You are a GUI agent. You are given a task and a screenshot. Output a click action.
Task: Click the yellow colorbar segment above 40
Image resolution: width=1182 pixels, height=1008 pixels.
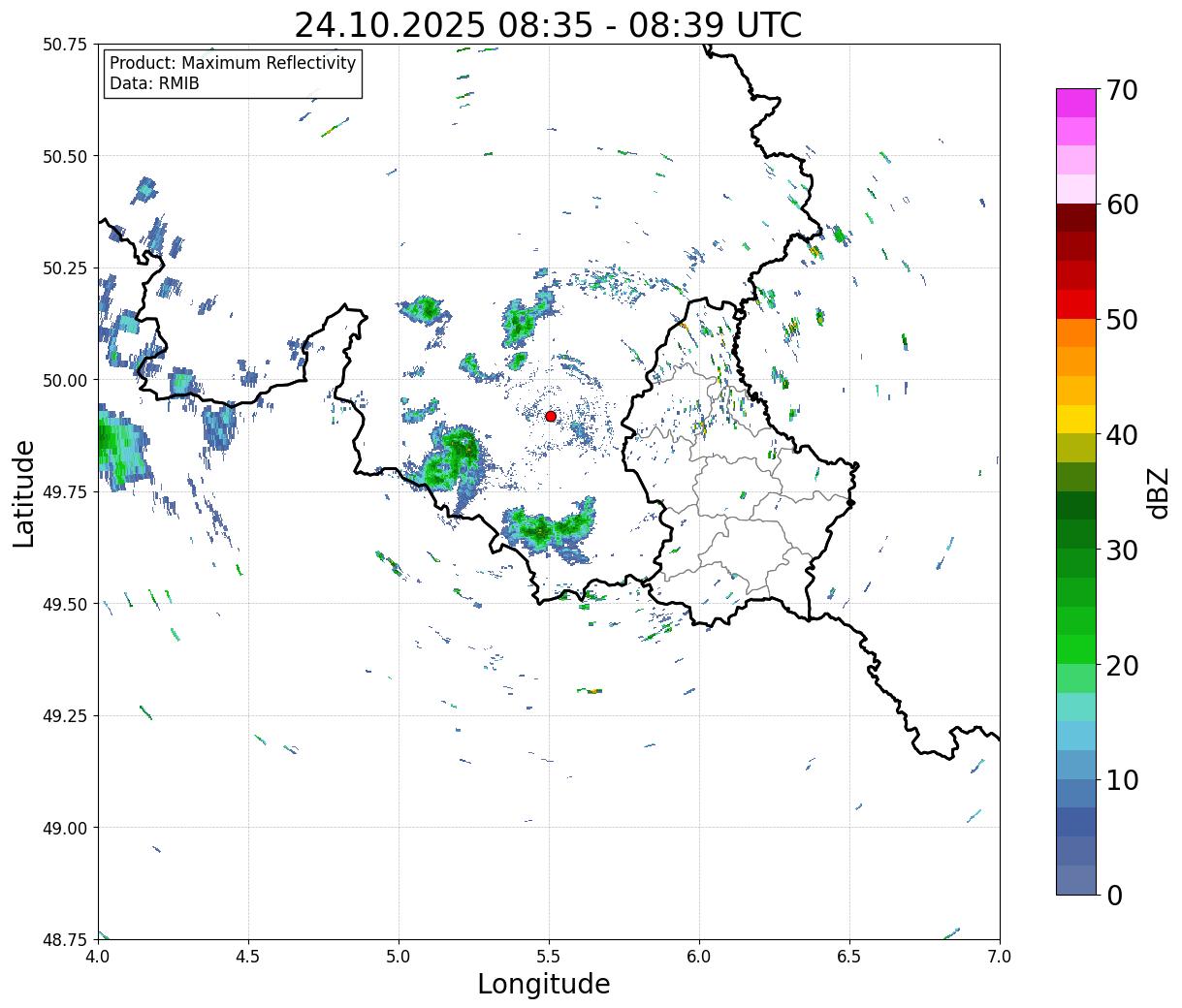[1076, 420]
